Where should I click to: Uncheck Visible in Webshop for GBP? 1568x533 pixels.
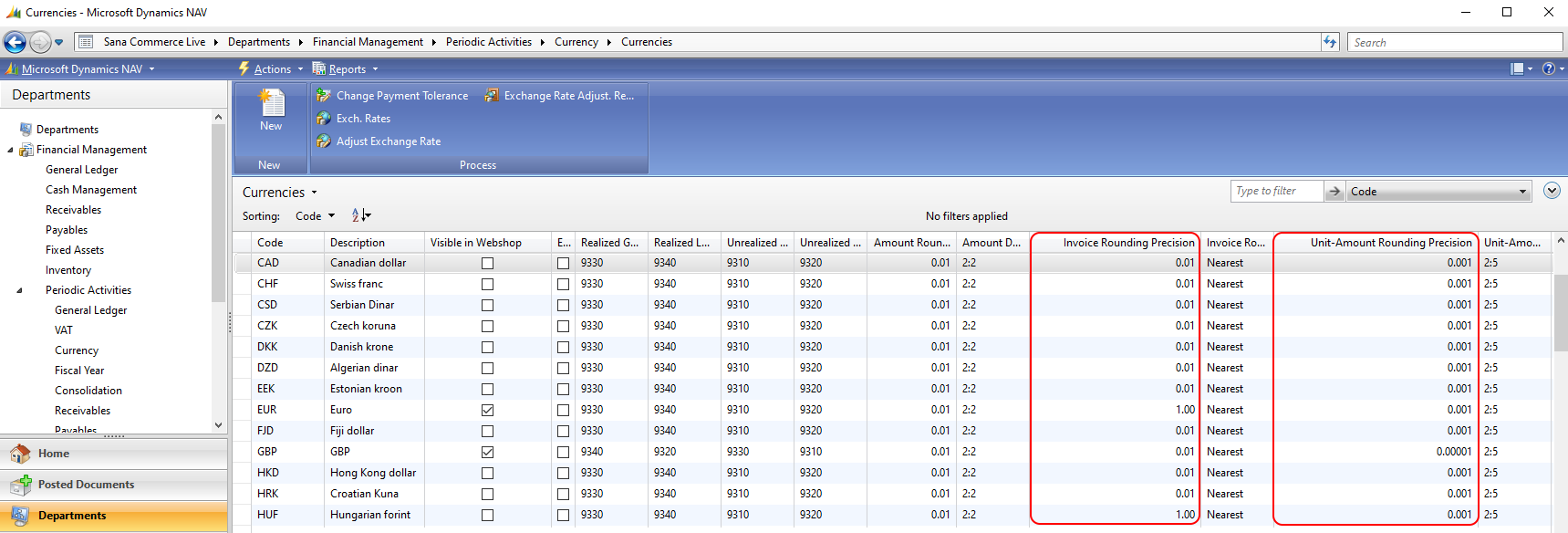click(487, 452)
